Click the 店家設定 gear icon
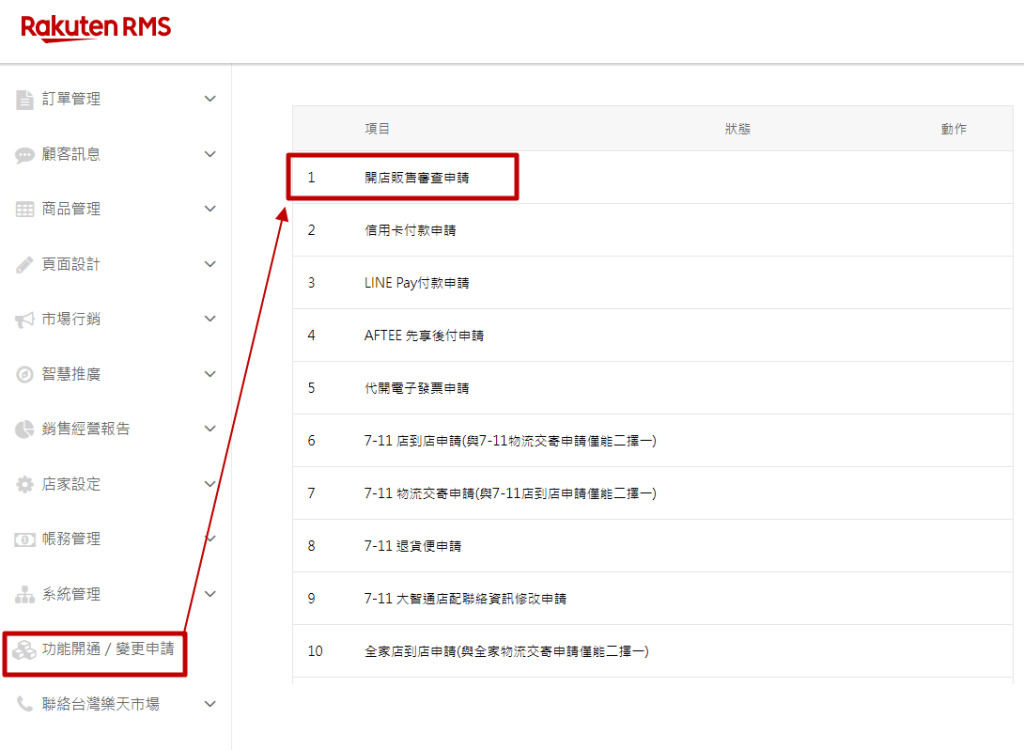1024x750 pixels. (x=25, y=485)
